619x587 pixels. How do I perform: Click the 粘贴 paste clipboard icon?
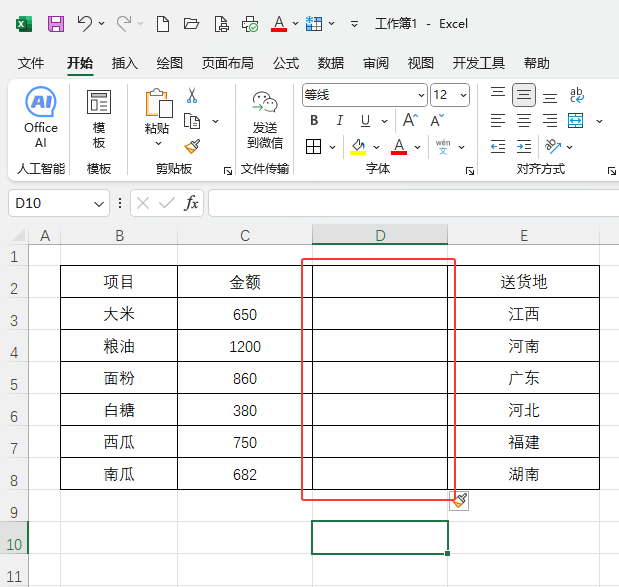click(x=158, y=103)
